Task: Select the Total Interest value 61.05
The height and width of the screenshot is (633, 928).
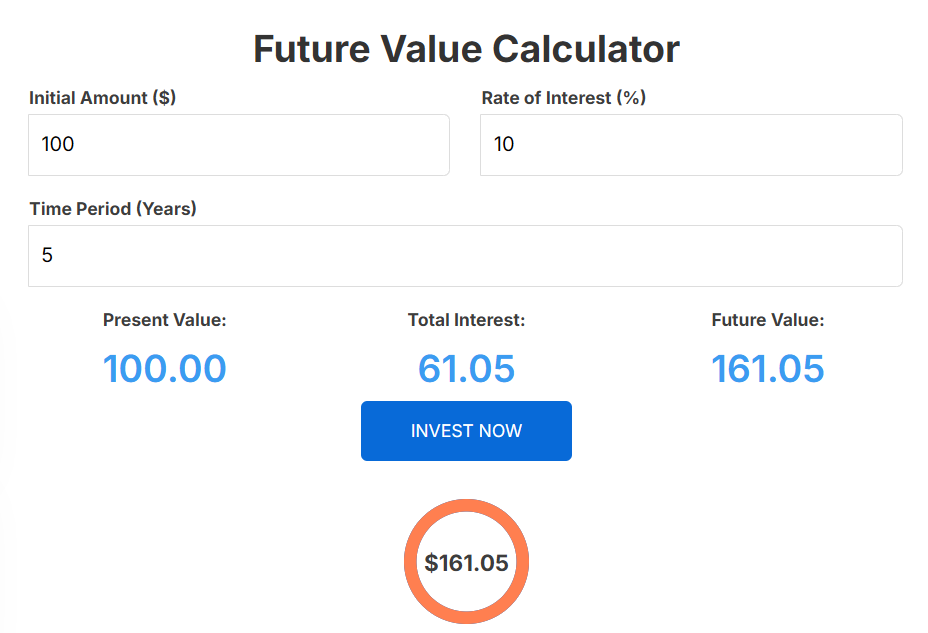Action: 466,368
